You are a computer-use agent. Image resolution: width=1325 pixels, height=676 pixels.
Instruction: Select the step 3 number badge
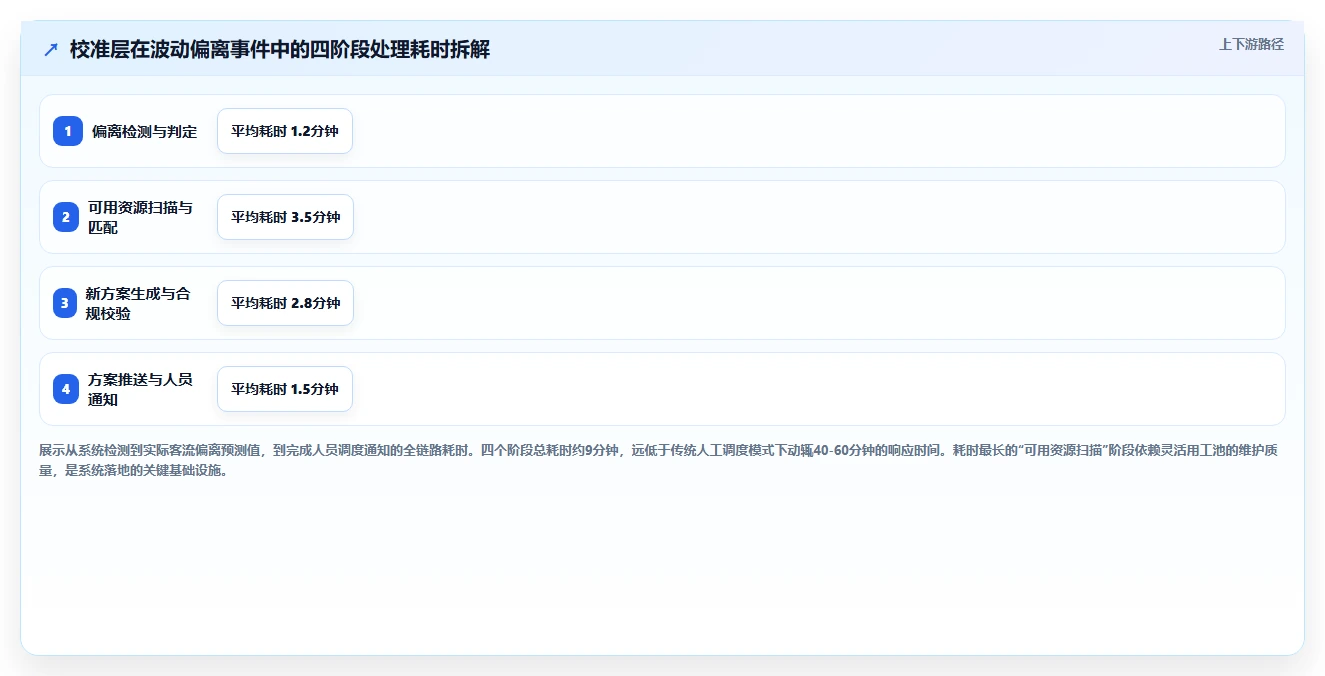[x=65, y=303]
